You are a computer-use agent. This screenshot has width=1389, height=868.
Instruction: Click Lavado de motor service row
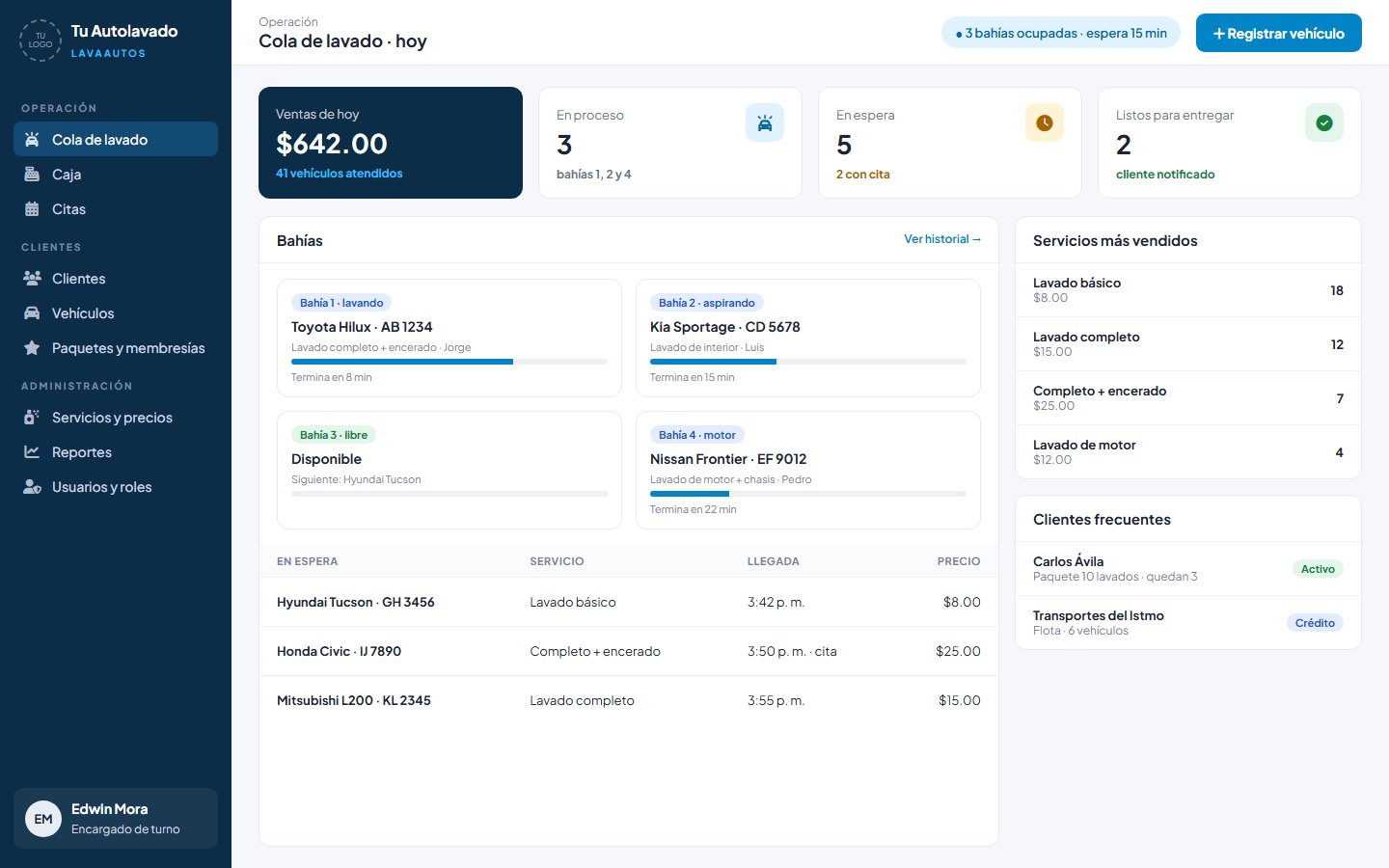1188,452
